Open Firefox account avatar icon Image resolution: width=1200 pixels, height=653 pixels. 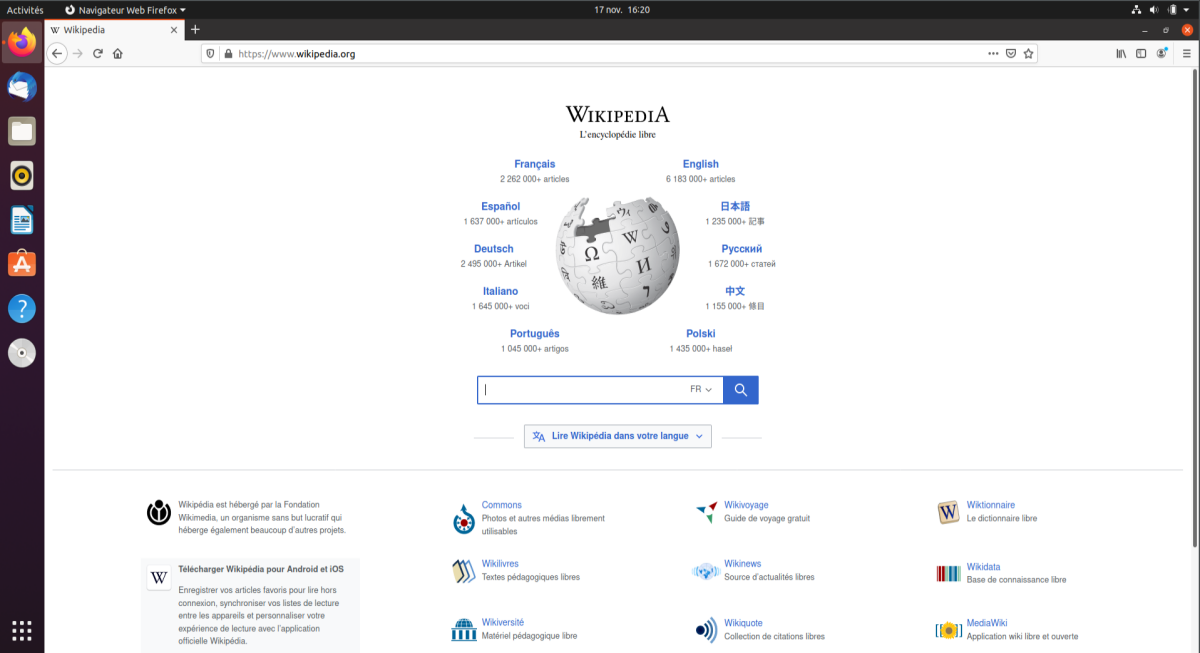1160,54
